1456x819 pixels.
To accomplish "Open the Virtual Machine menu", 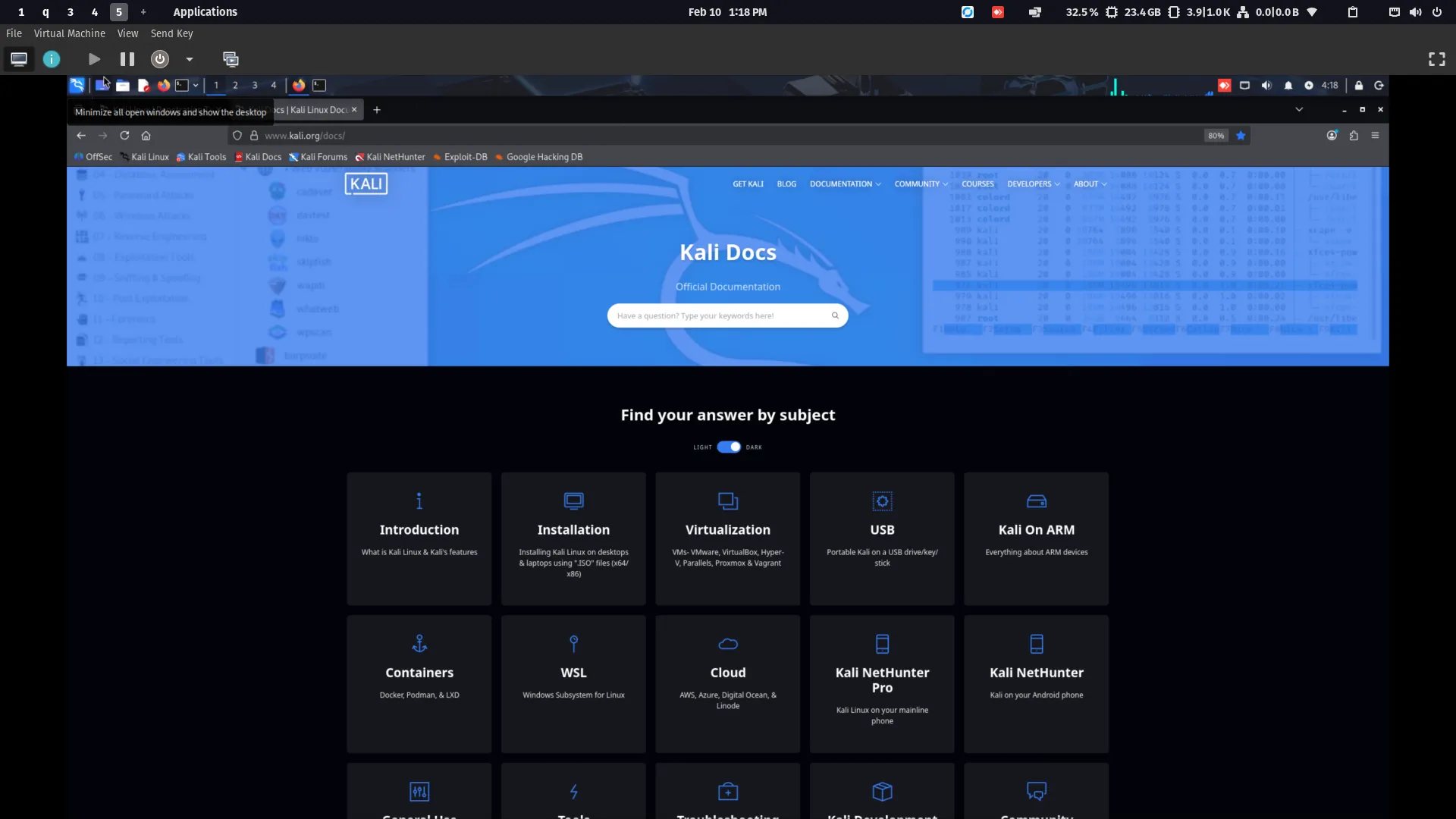I will pyautogui.click(x=69, y=33).
